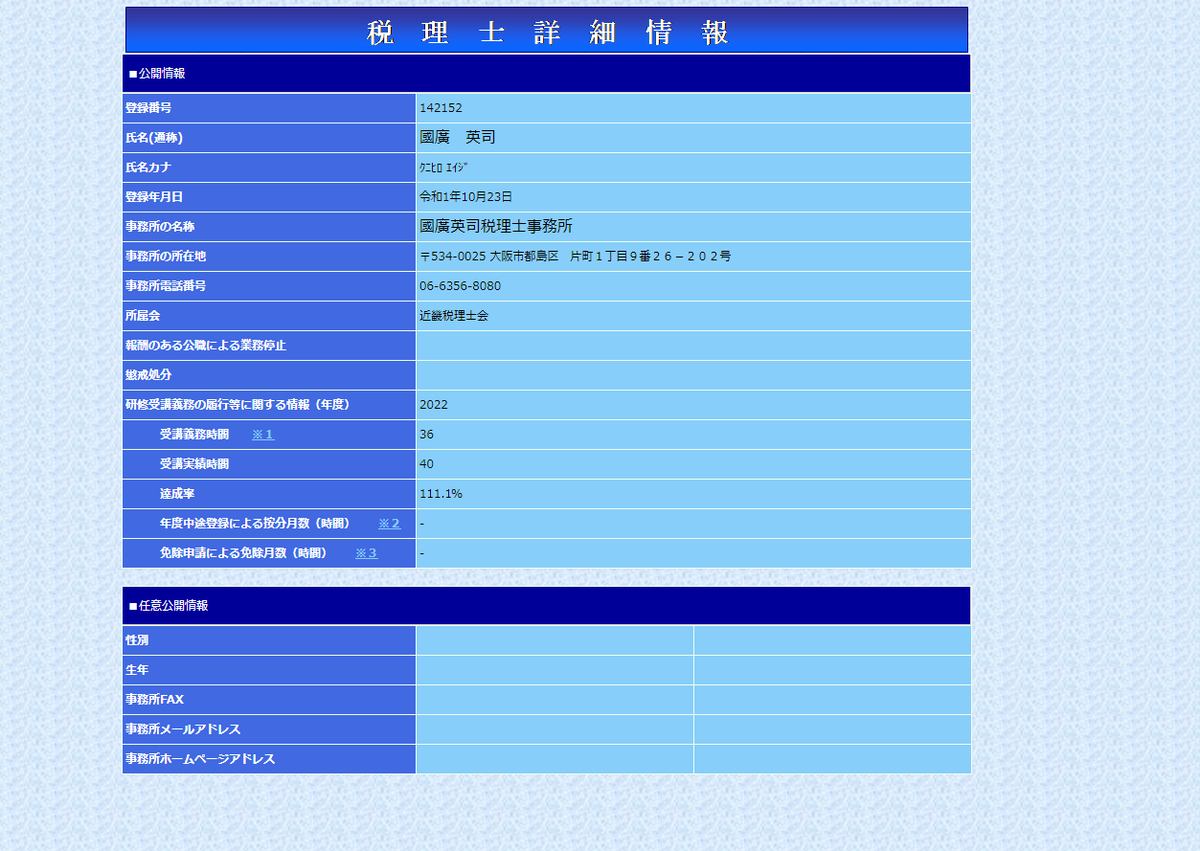Click the office address starting 〒534-0025

575,256
